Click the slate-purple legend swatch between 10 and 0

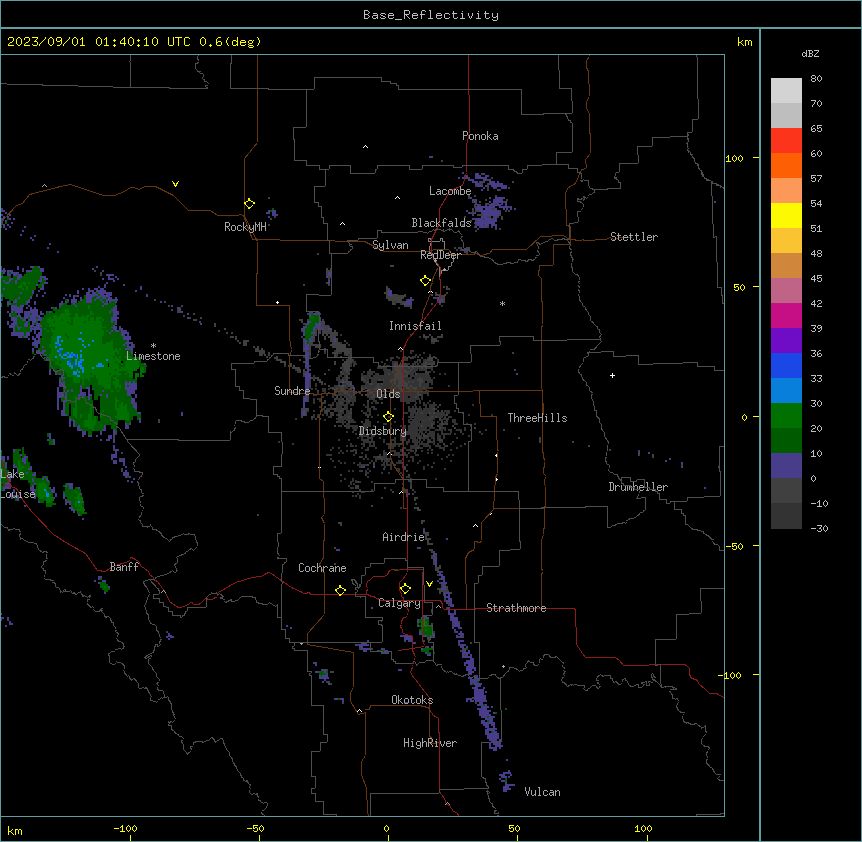tap(786, 466)
